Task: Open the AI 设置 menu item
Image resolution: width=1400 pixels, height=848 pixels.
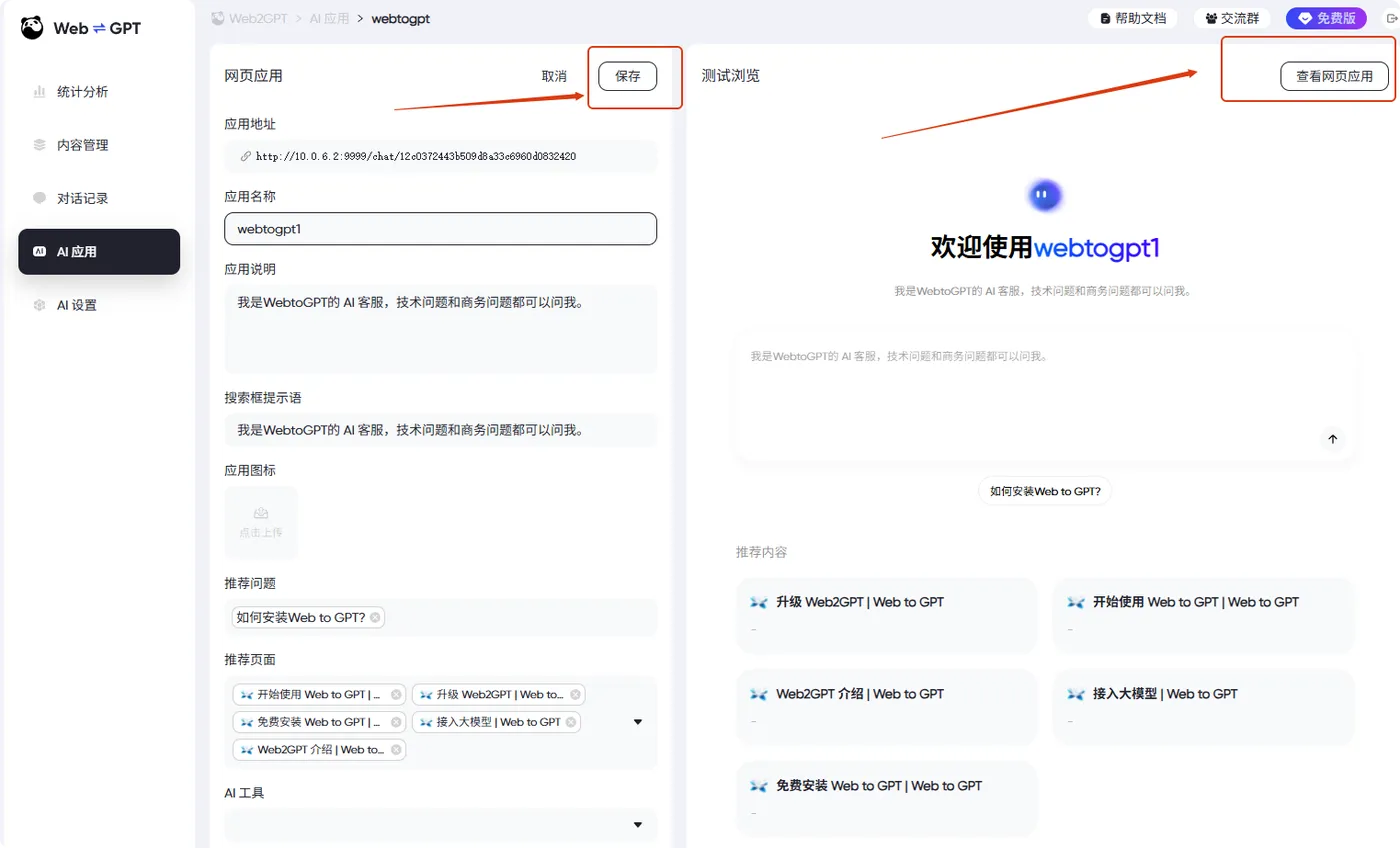Action: click(99, 305)
